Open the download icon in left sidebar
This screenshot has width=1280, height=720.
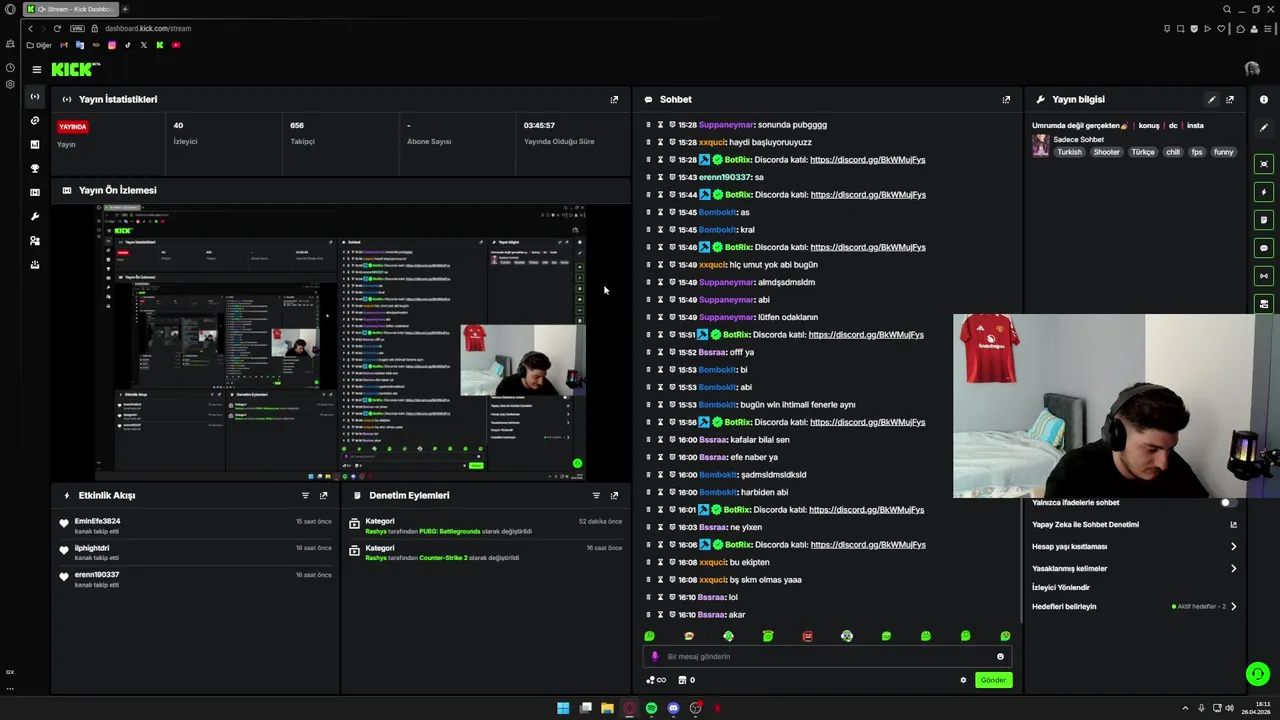(35, 264)
